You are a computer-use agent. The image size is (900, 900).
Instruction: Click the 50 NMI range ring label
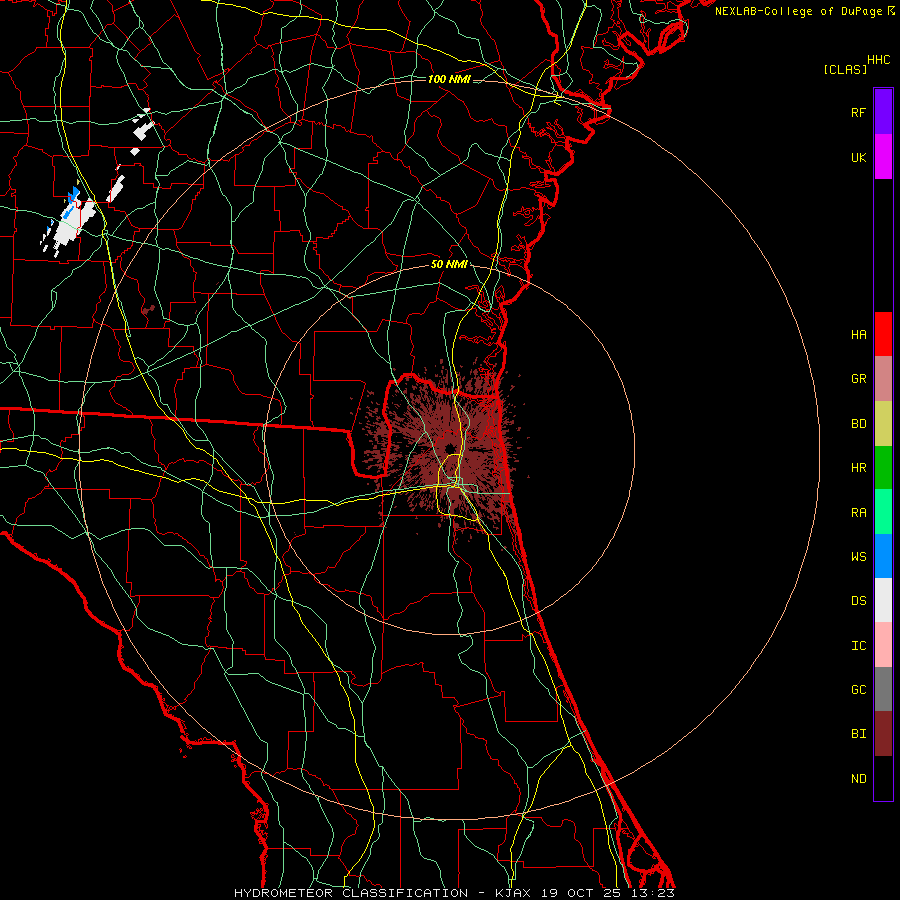[x=449, y=264]
